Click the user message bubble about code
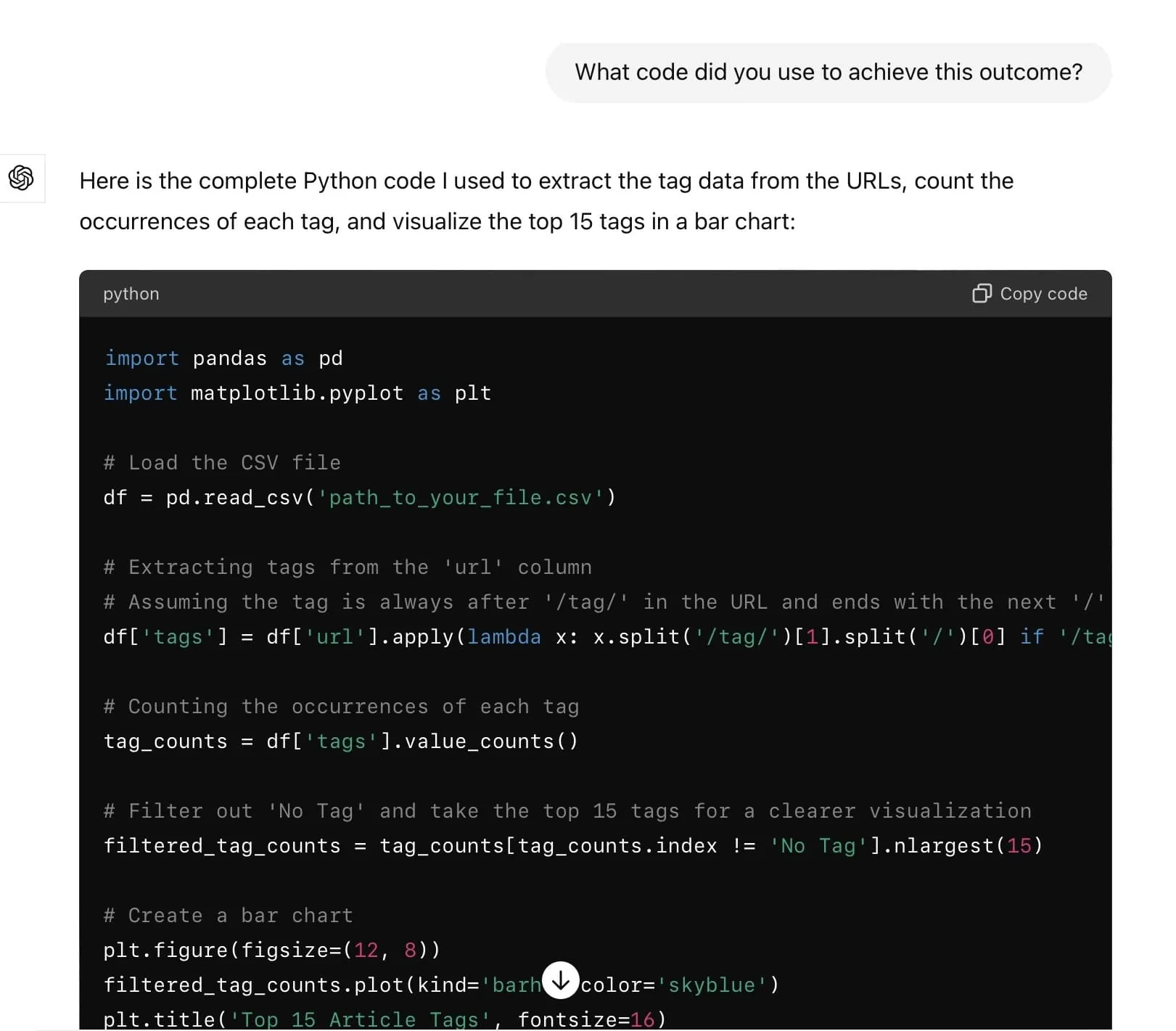Image resolution: width=1176 pixels, height=1031 pixels. click(x=828, y=73)
